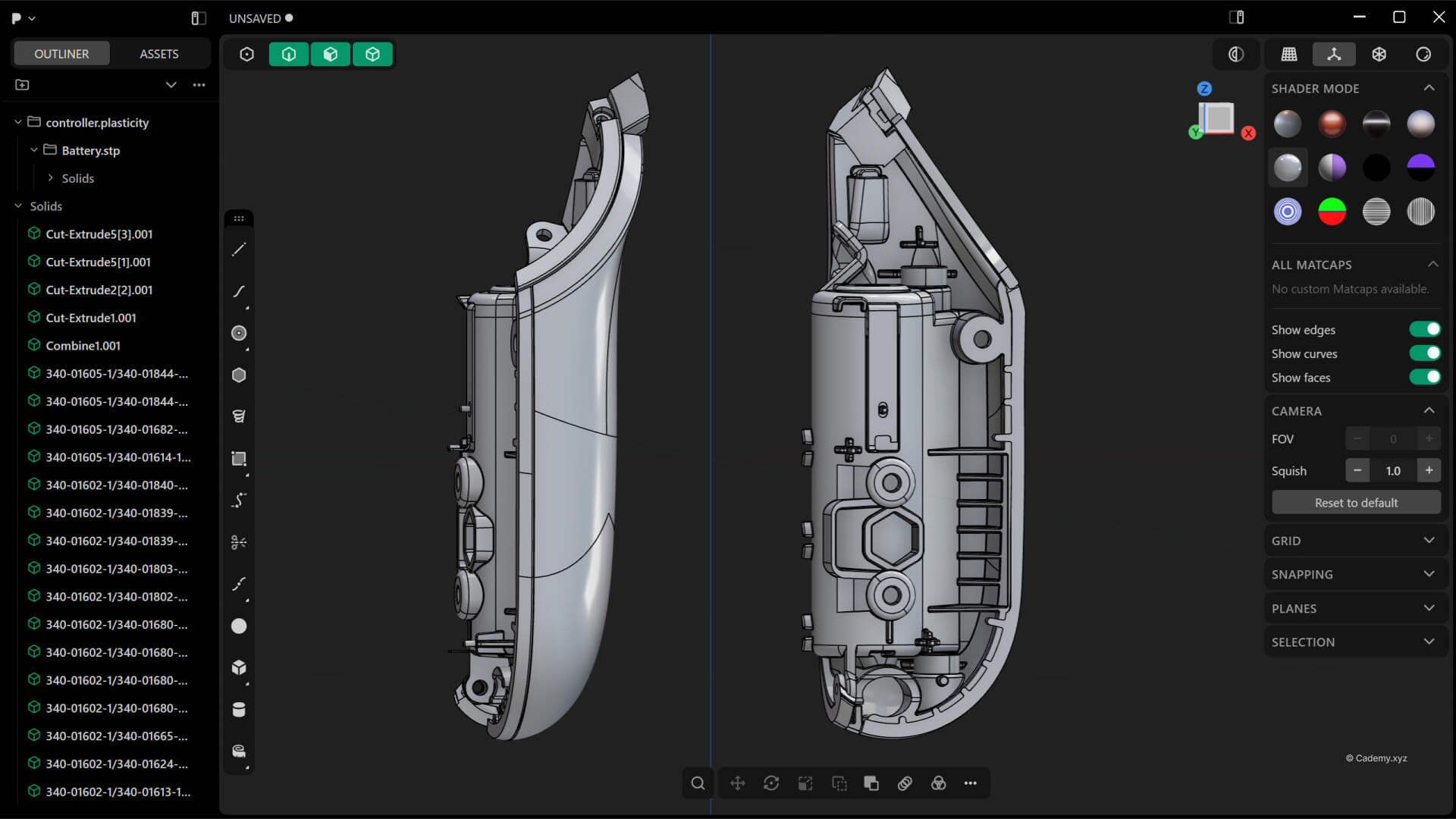Select the Spiral tool
The width and height of the screenshot is (1456, 819).
click(239, 416)
